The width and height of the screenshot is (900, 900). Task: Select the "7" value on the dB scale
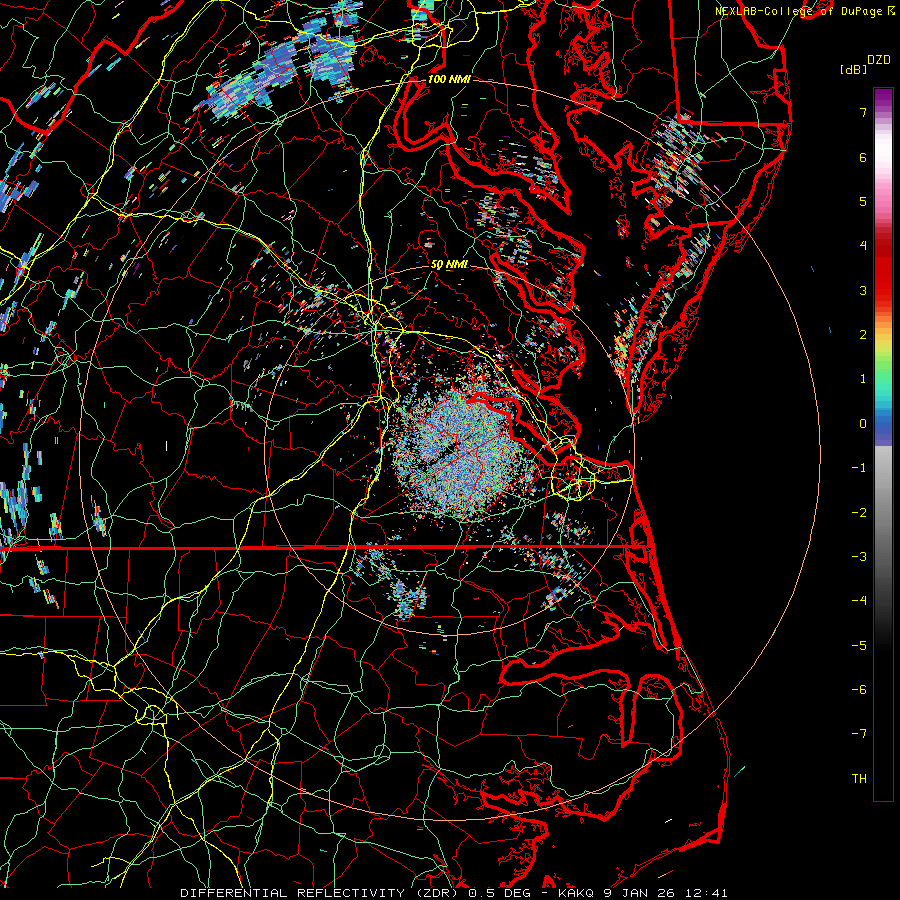click(x=863, y=112)
